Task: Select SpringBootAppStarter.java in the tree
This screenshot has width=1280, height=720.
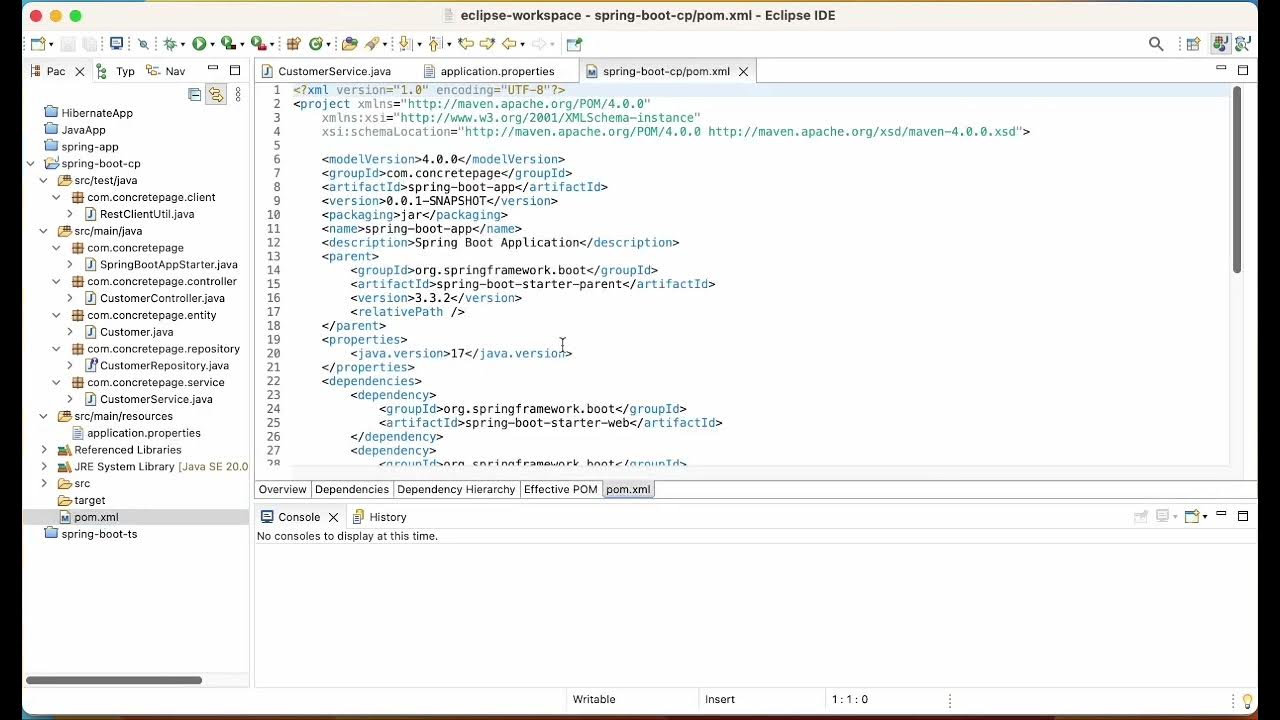Action: (x=168, y=265)
